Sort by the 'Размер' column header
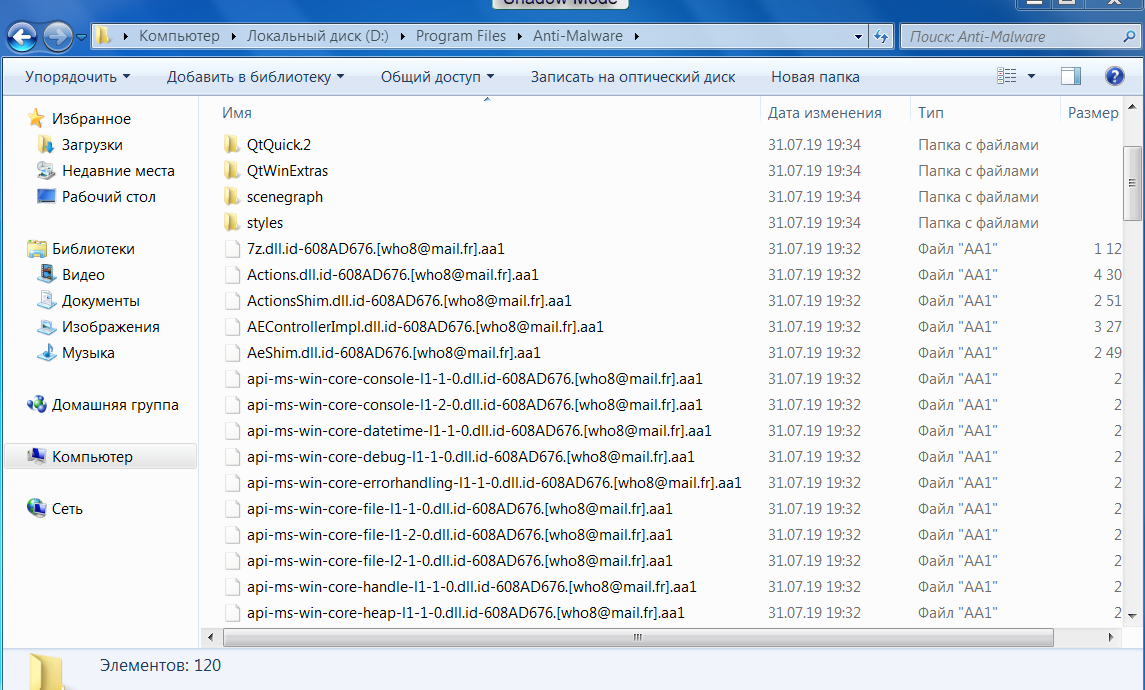Screen dimensions: 1145x690 (x=1092, y=112)
